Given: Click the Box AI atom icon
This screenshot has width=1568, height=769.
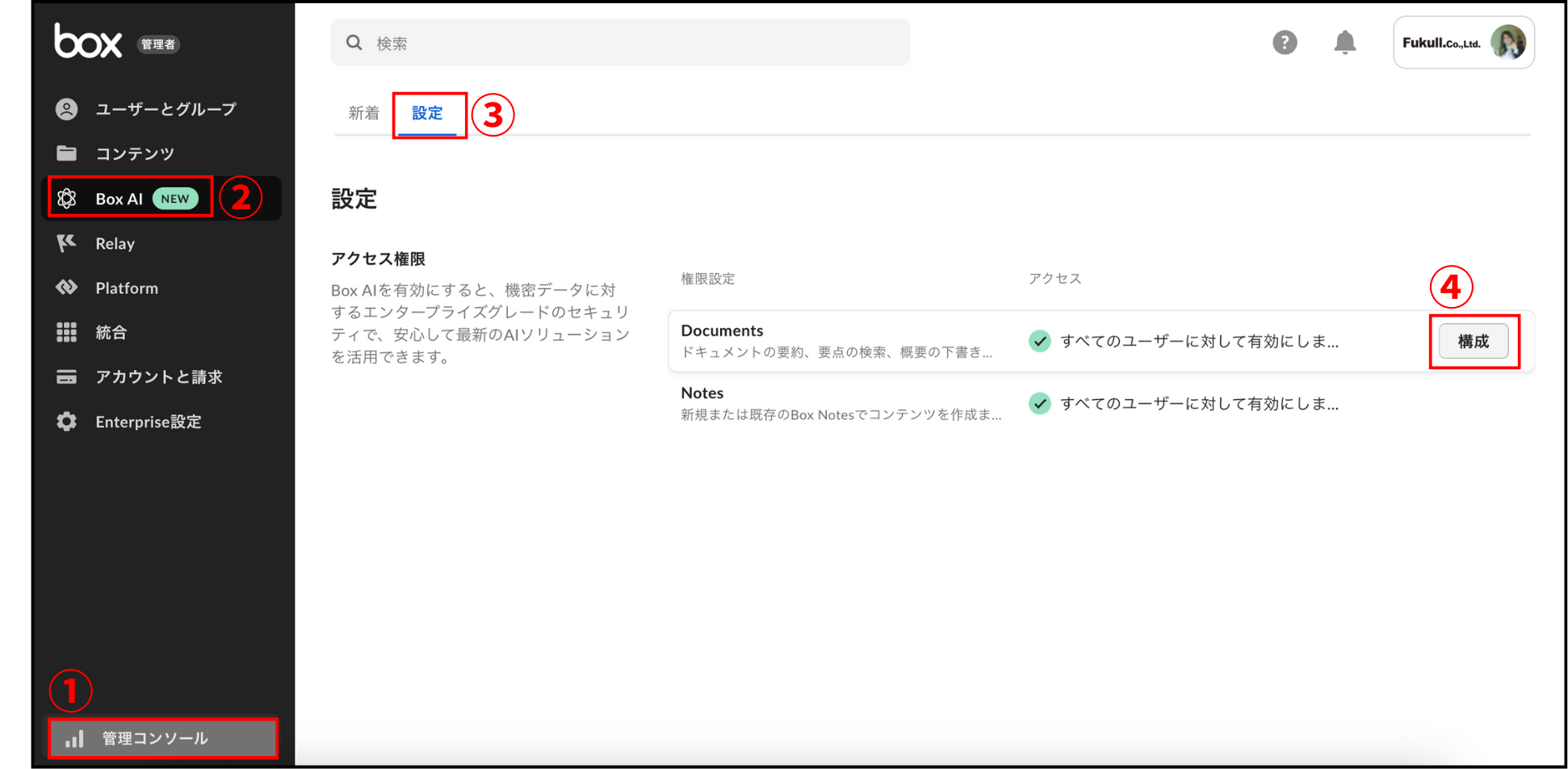Looking at the screenshot, I should 67,198.
